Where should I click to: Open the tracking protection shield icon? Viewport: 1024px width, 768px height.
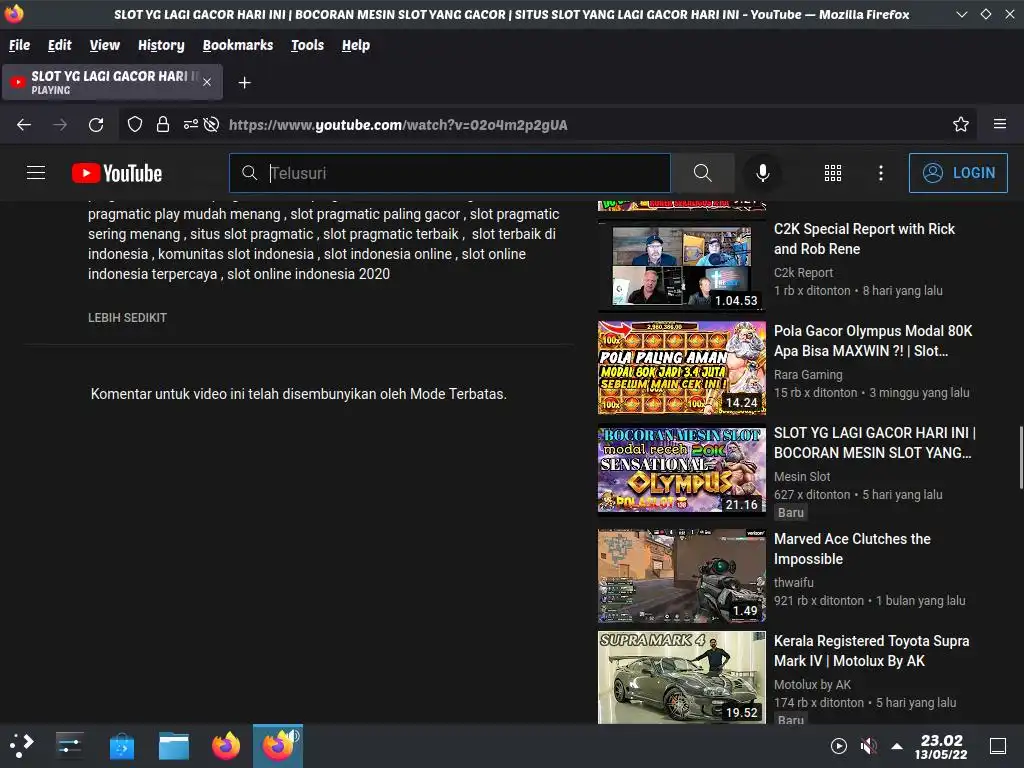click(135, 125)
